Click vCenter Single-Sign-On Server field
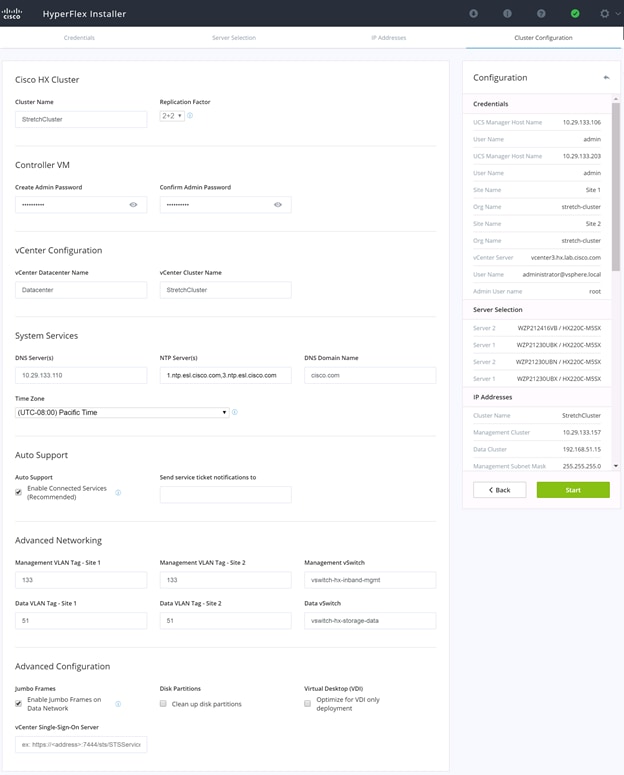 tap(81, 744)
